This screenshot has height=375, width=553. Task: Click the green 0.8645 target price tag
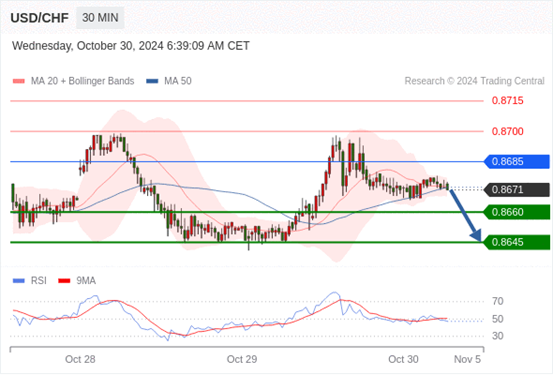pos(517,242)
